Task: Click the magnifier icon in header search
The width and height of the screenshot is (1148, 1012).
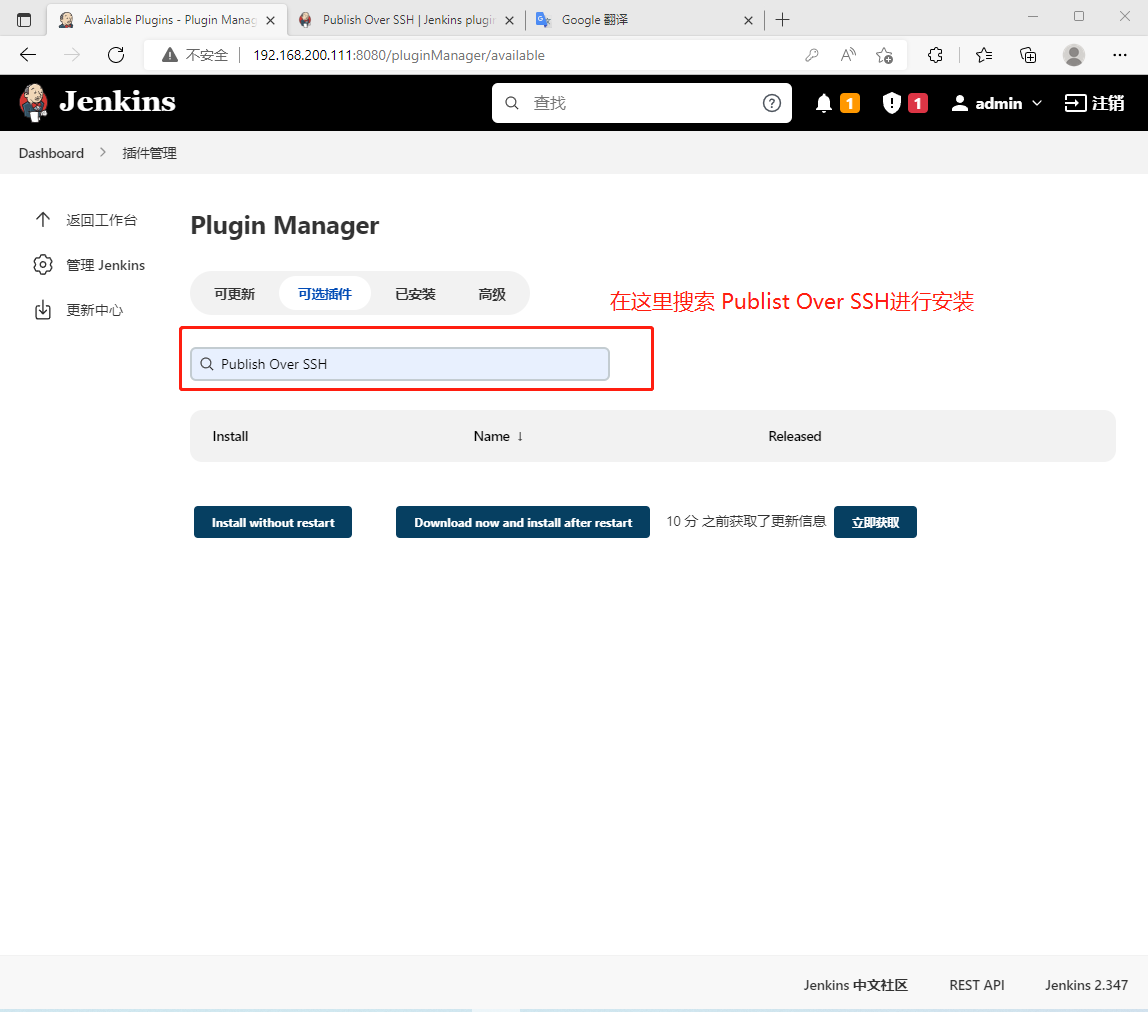Action: (x=512, y=103)
